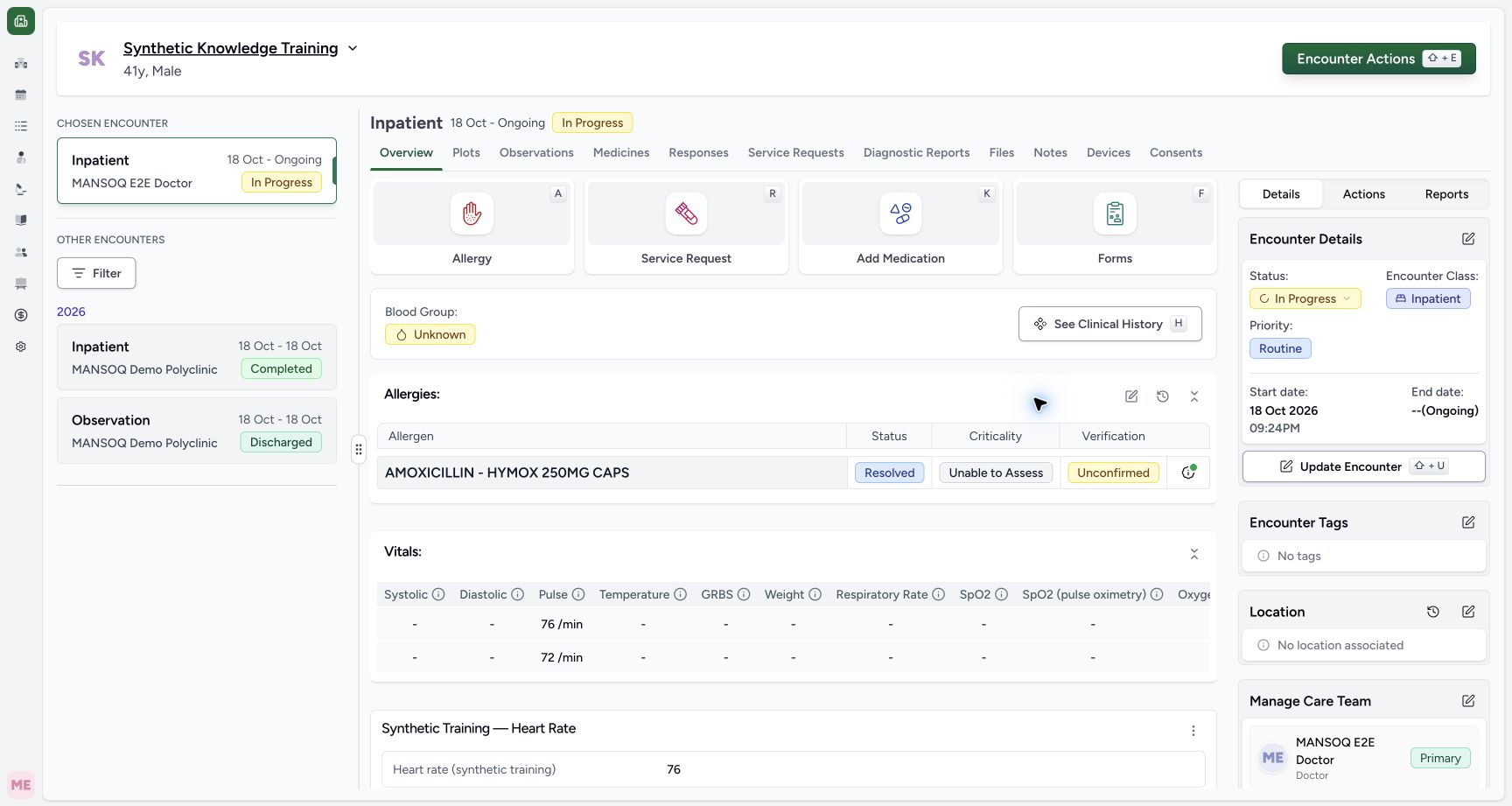This screenshot has height=806, width=1512.
Task: Open the Observations tab
Action: coord(536,152)
